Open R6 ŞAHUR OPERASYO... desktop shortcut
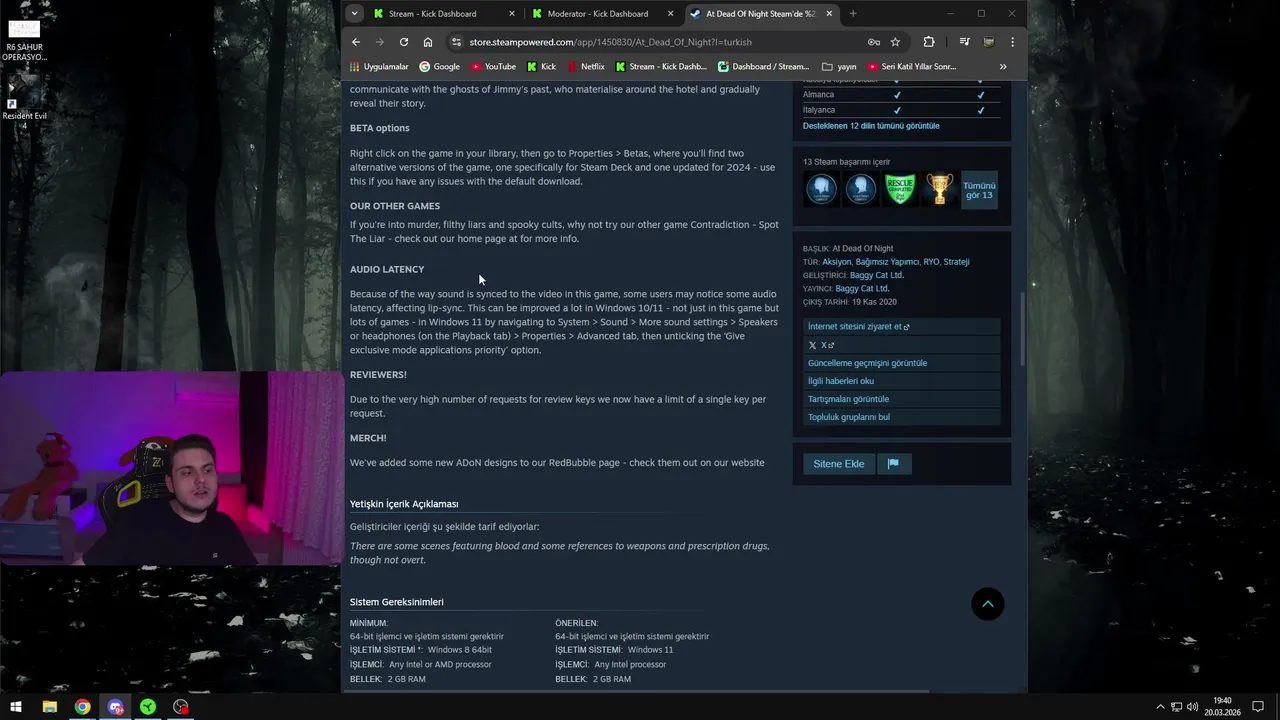This screenshot has width=1280, height=720. click(24, 40)
